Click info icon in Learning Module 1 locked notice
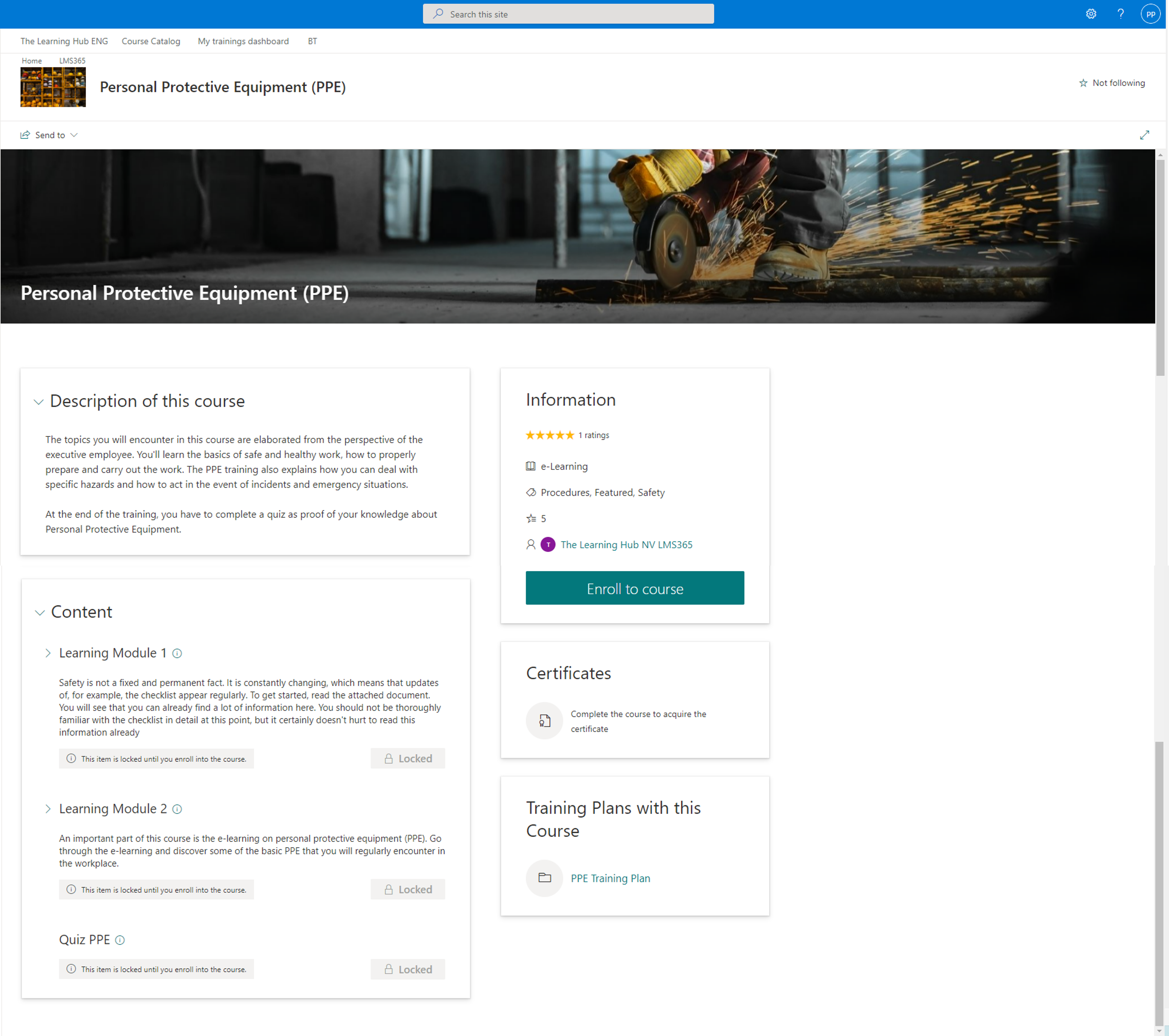 [x=71, y=758]
